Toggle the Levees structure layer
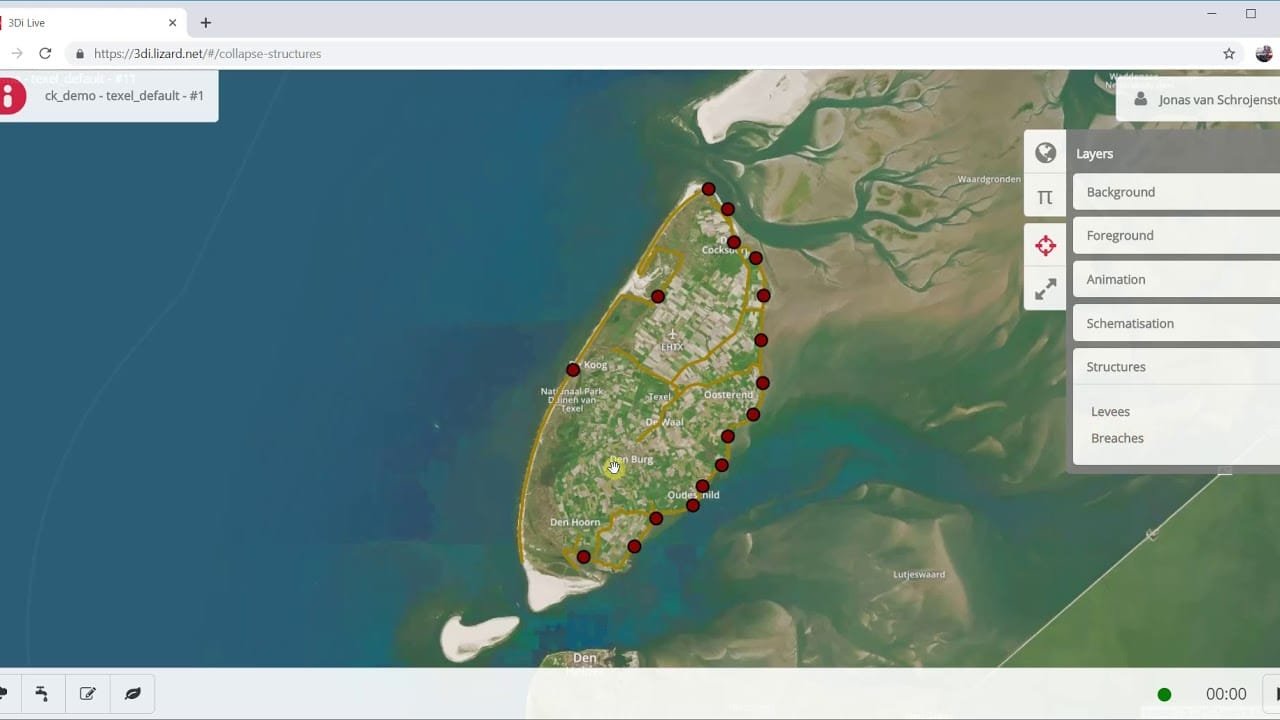 (1110, 411)
